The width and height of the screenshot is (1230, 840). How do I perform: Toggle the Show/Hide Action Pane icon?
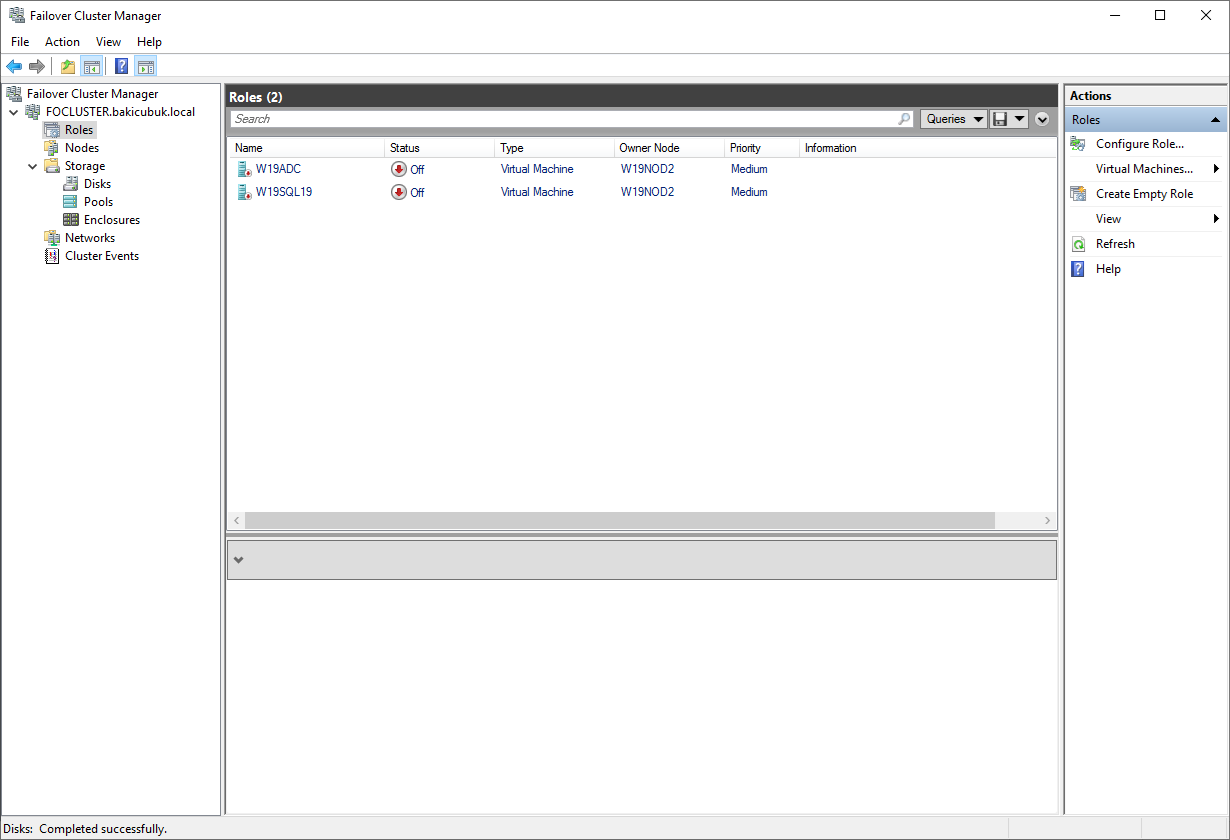coord(146,67)
